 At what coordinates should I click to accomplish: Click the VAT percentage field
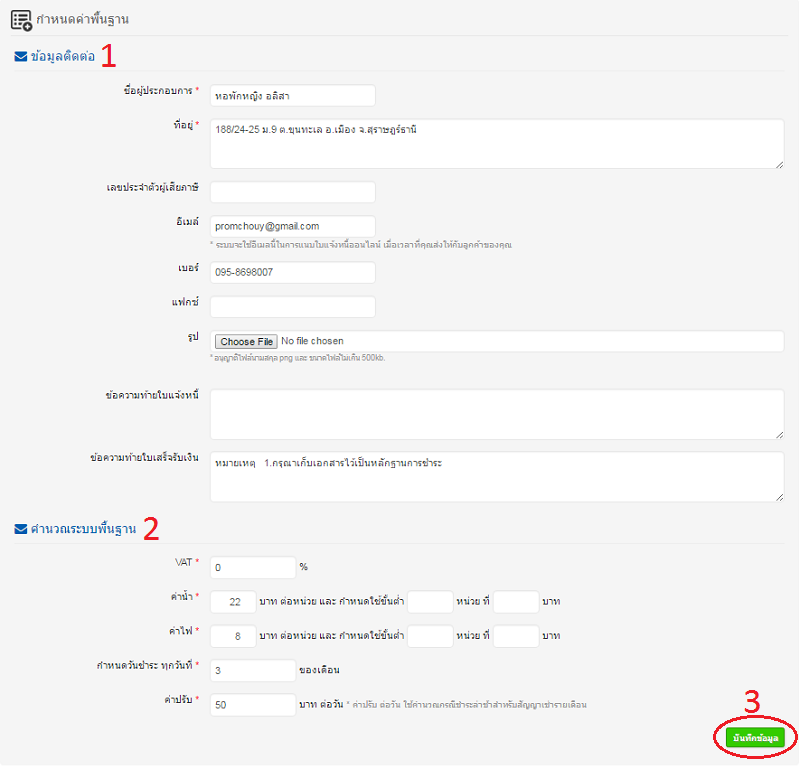point(253,568)
